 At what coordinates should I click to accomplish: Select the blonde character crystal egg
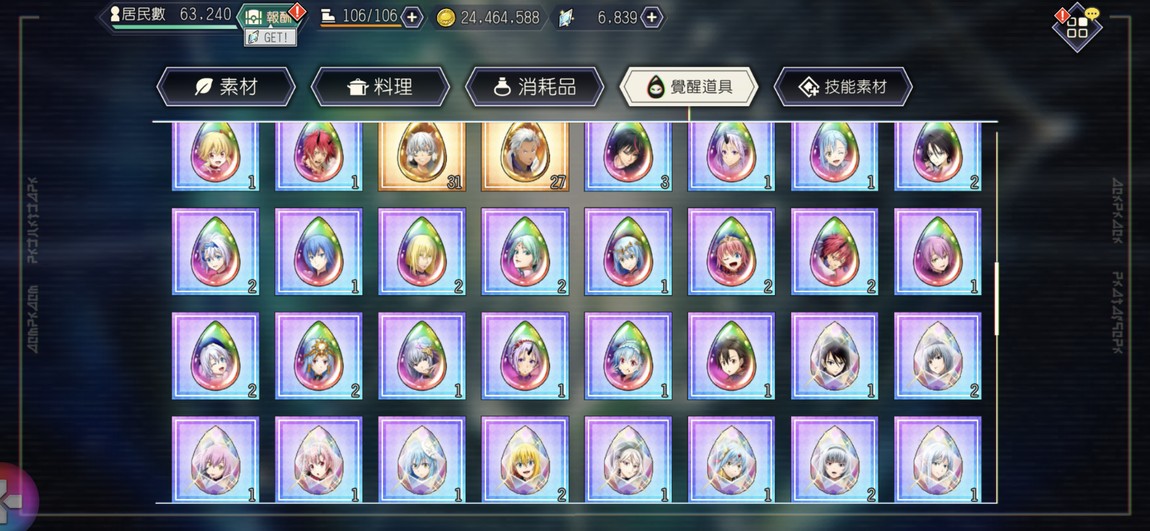point(525,459)
